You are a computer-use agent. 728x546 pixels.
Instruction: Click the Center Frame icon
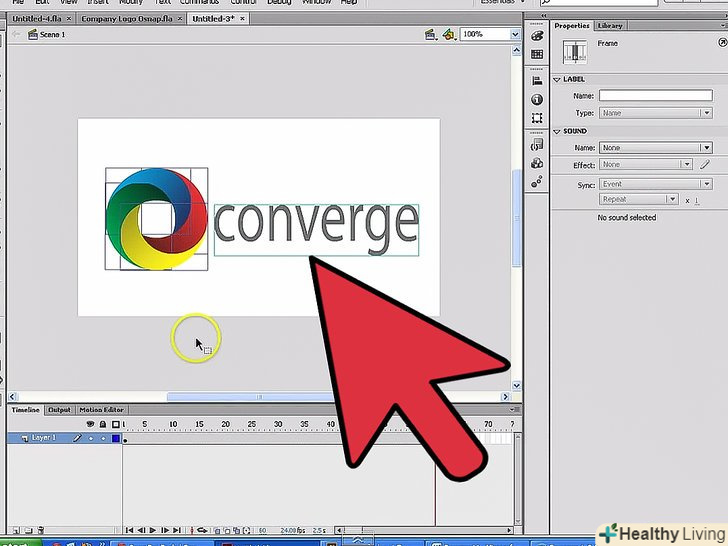coord(192,530)
